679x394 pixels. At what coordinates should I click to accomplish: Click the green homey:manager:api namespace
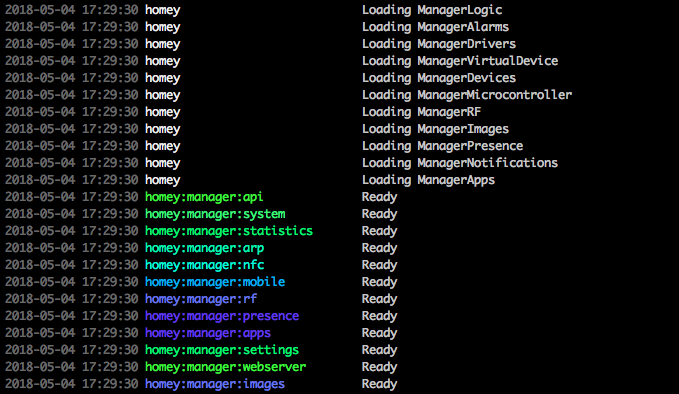[204, 197]
